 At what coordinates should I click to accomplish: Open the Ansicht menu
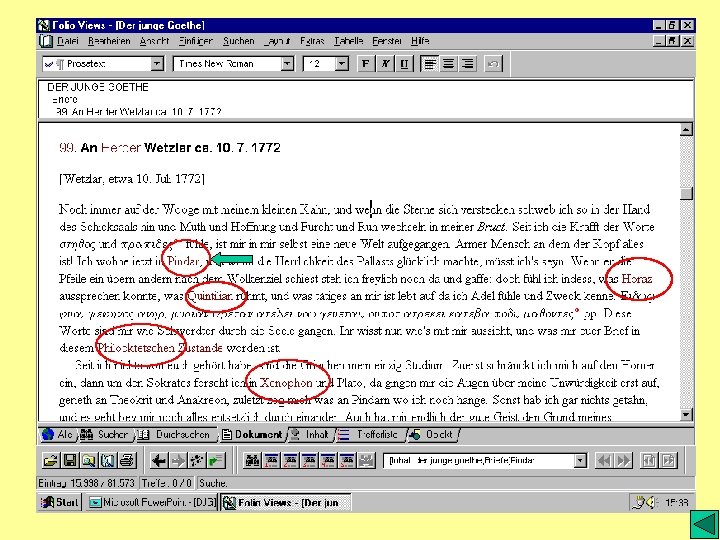coord(154,41)
